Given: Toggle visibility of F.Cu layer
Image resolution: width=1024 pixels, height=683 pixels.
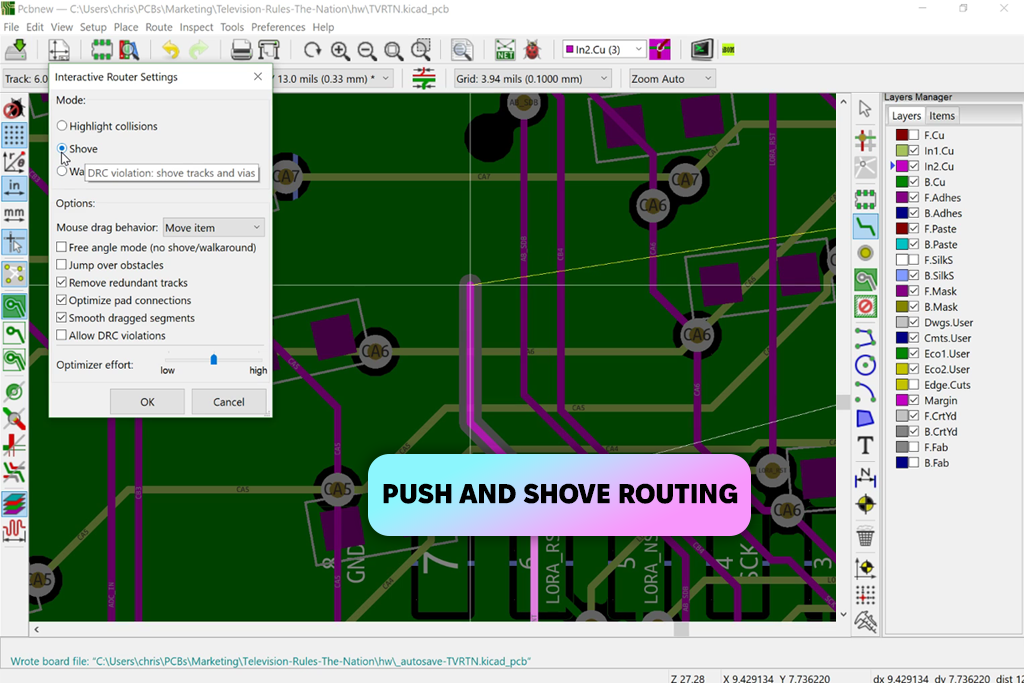Looking at the screenshot, I should pos(914,135).
